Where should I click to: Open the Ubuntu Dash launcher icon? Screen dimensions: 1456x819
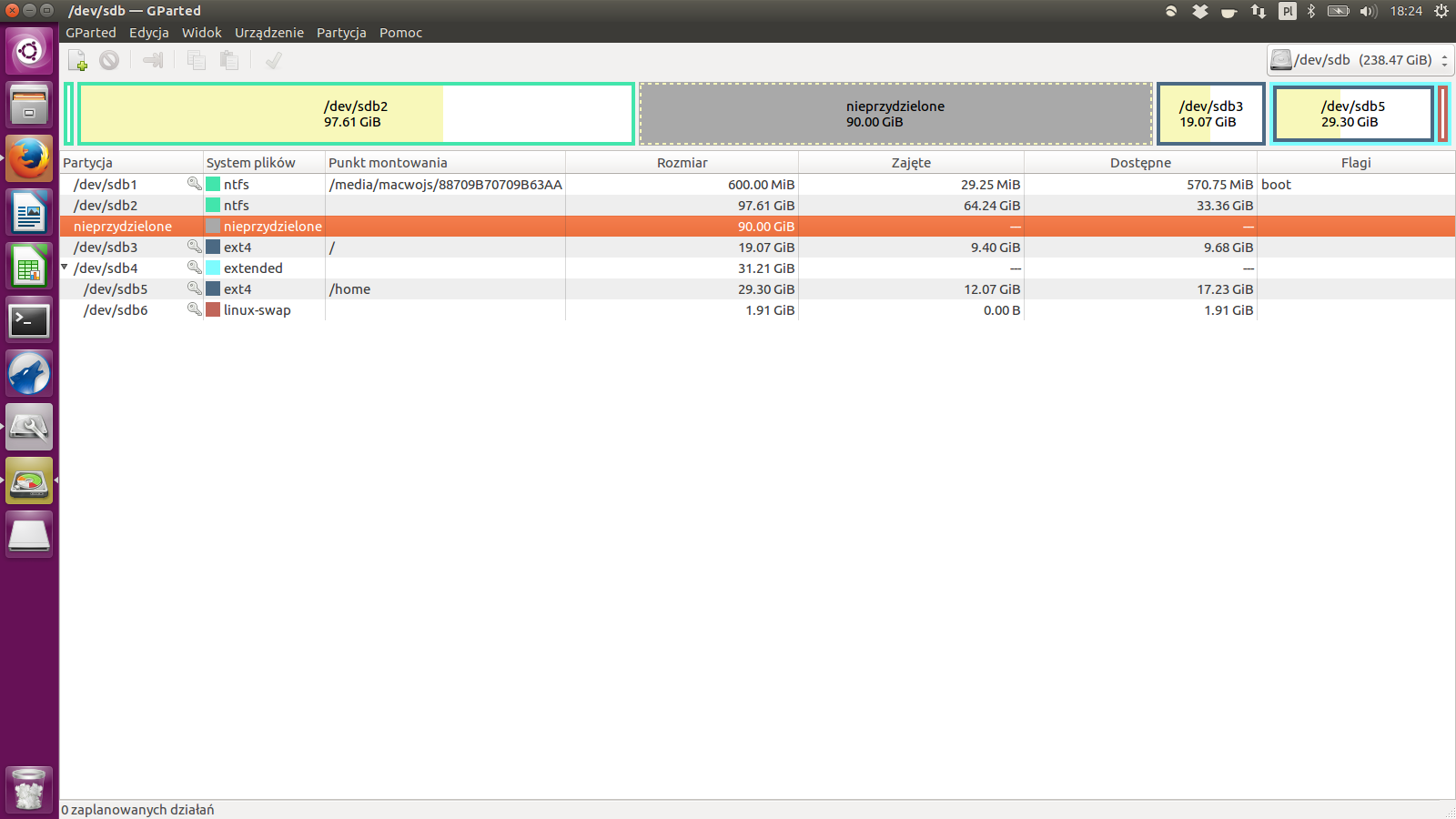(29, 51)
